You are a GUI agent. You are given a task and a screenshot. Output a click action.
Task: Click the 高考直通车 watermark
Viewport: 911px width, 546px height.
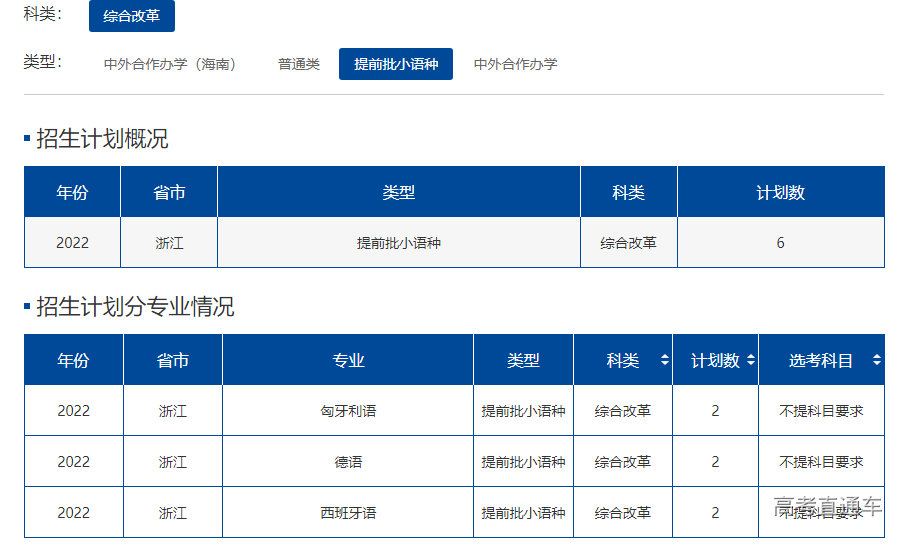click(x=828, y=507)
